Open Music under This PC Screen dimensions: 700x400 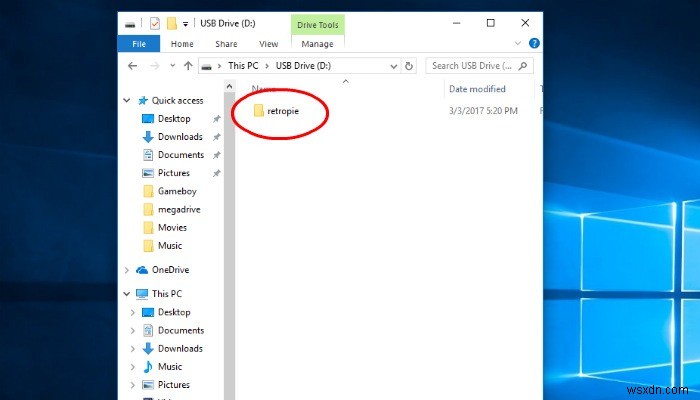click(170, 367)
